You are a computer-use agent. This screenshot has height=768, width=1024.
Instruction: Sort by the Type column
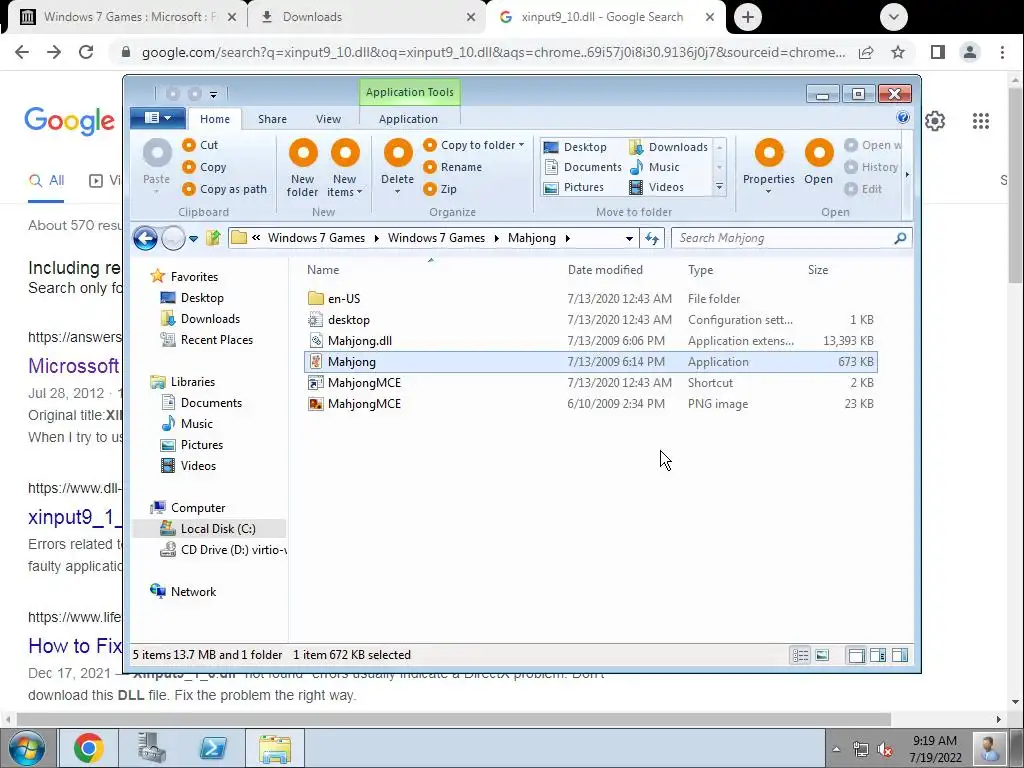pos(700,270)
